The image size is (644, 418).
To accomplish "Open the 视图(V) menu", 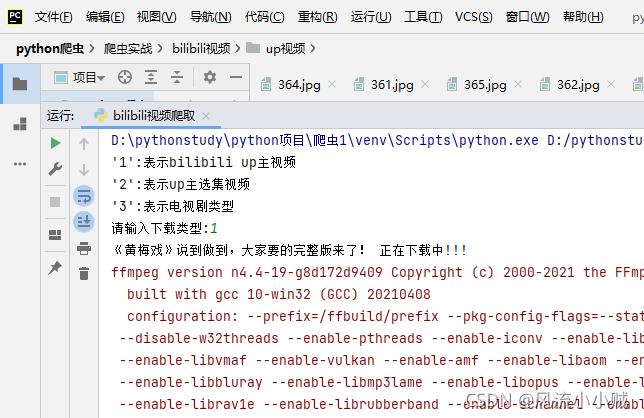I will (156, 17).
